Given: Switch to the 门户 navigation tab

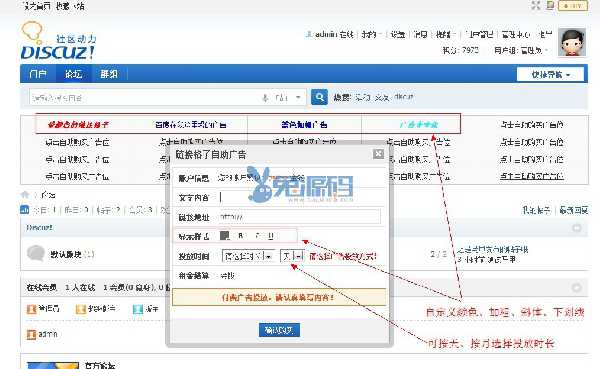Looking at the screenshot, I should tap(38, 74).
